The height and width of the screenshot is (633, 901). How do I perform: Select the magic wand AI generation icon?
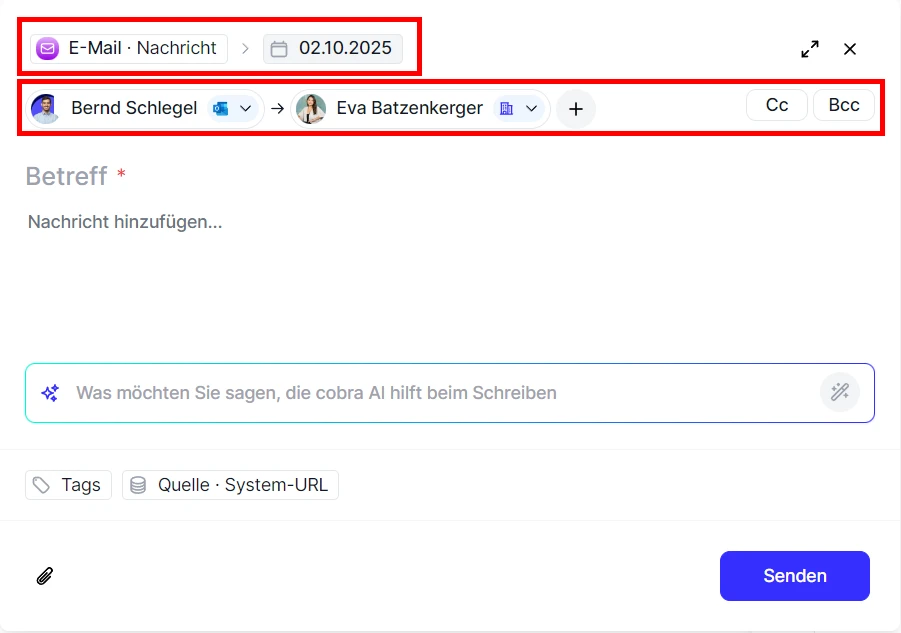(840, 392)
